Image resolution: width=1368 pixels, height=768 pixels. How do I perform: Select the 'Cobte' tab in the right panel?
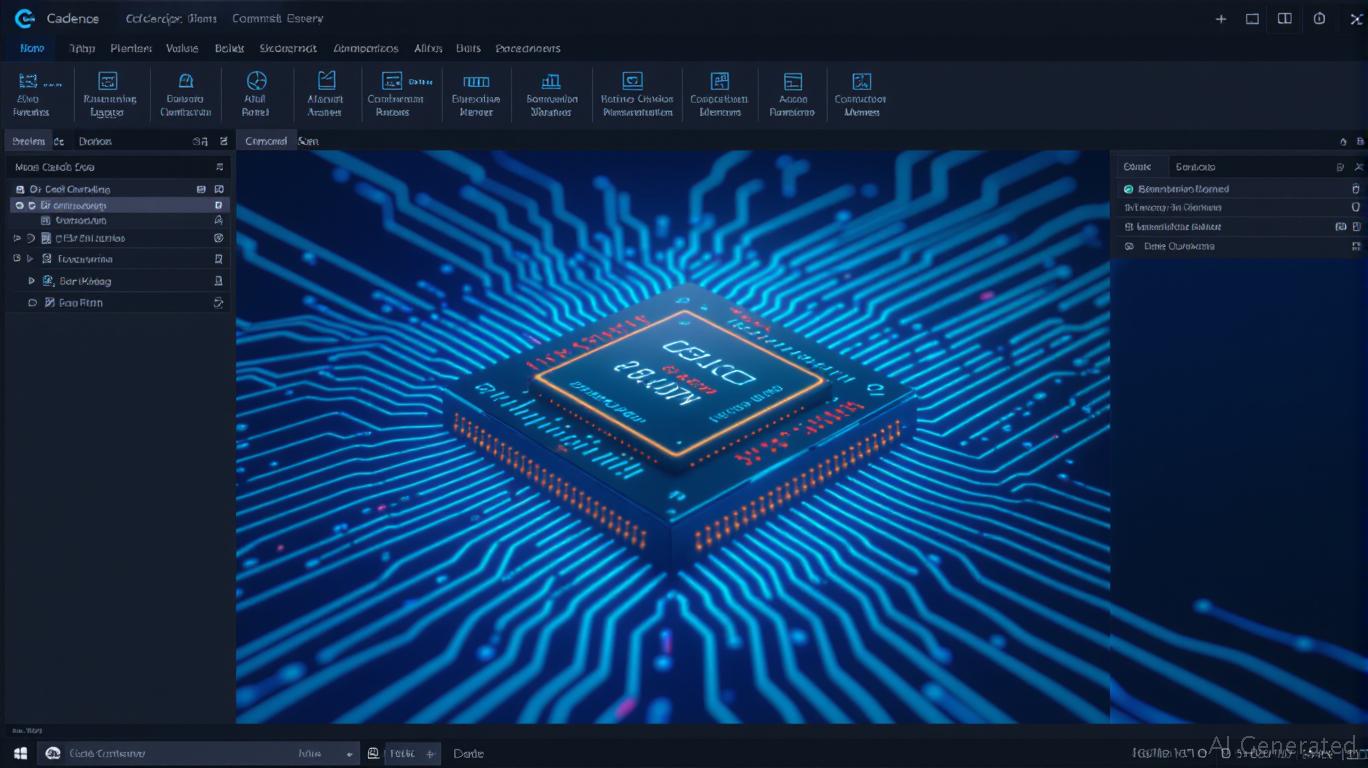click(x=1137, y=167)
